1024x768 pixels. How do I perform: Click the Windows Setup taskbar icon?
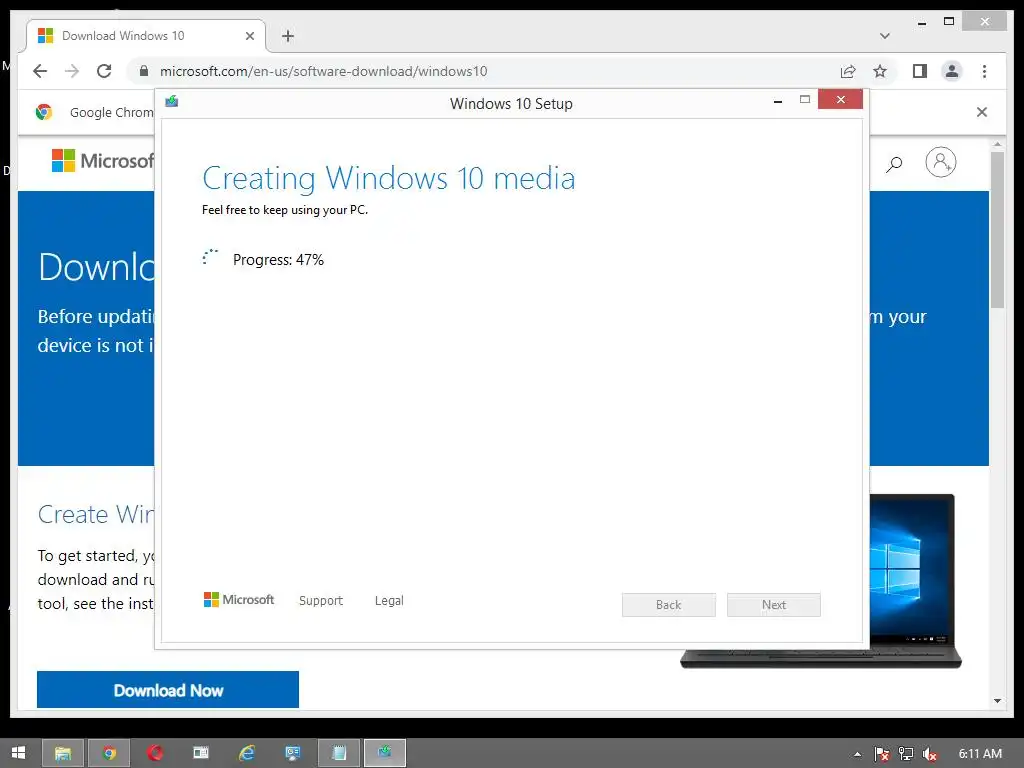point(385,753)
